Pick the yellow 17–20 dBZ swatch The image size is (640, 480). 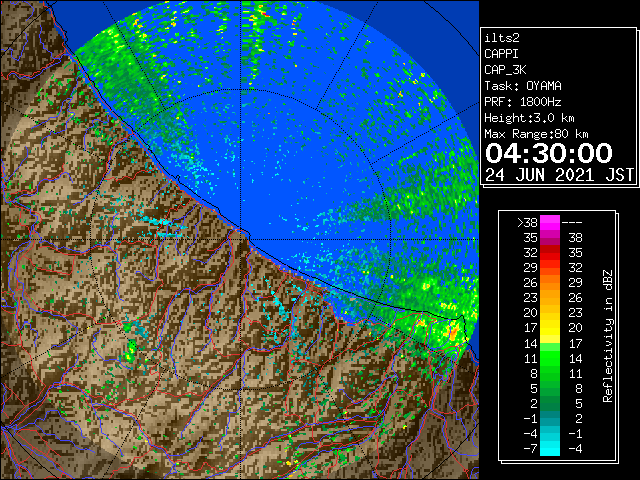(550, 328)
